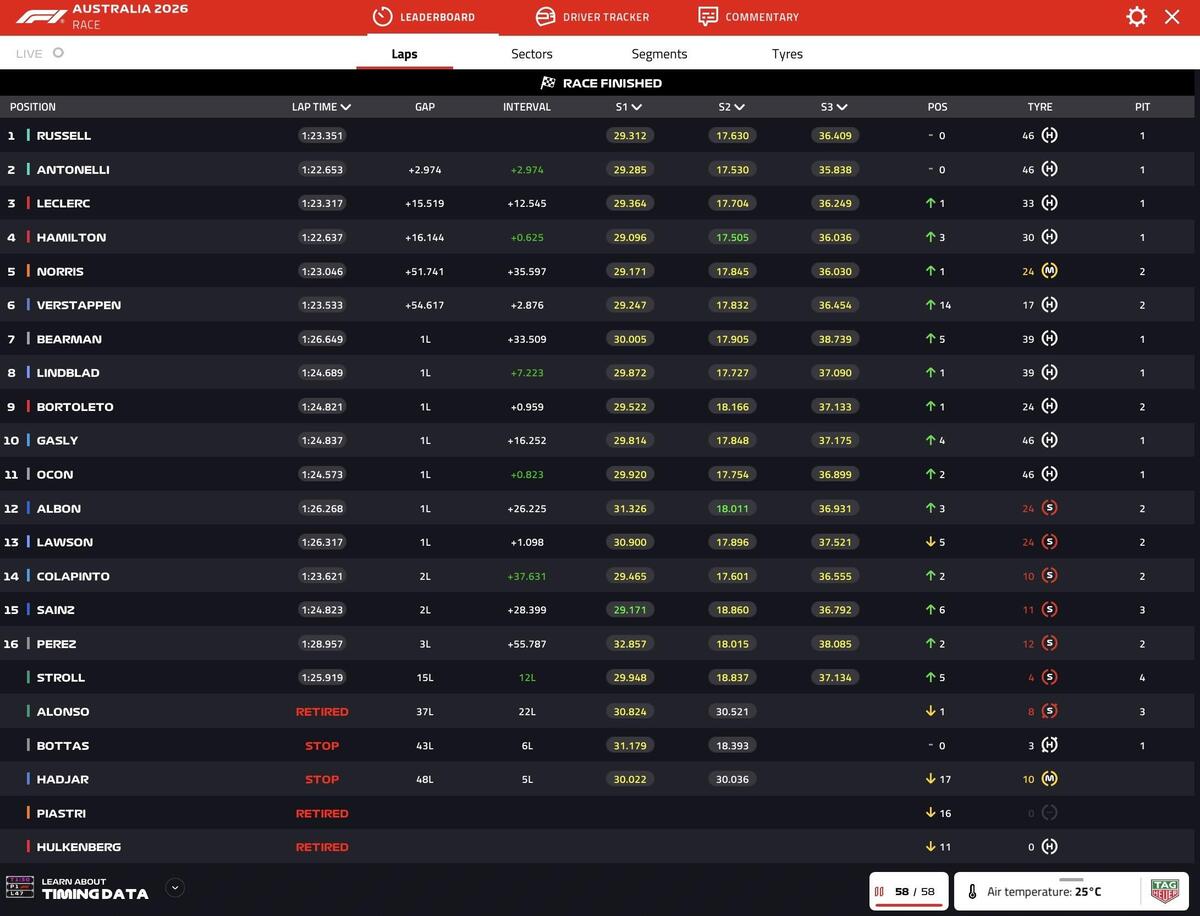Click the TAG Heuer logo

coord(1164,890)
